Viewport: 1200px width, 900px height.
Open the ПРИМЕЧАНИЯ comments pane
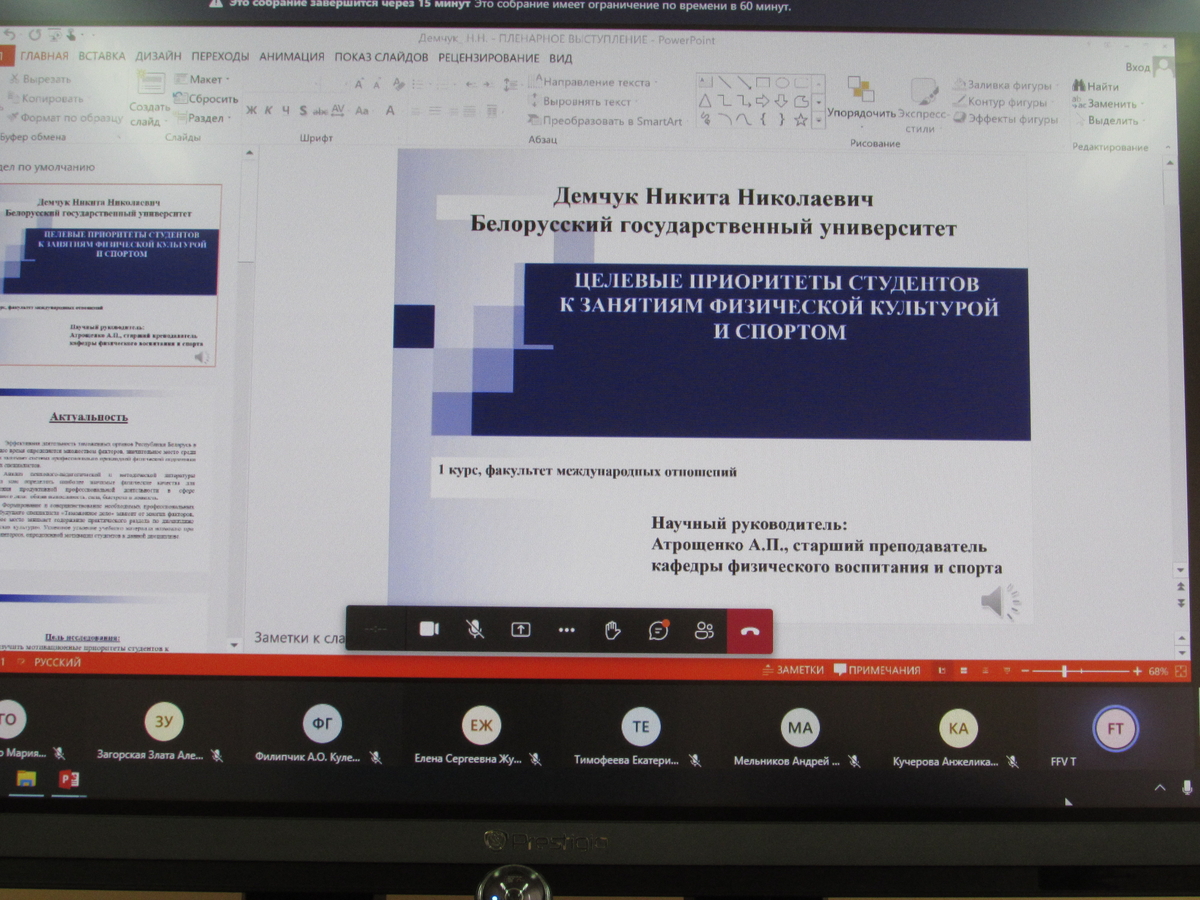coord(877,670)
